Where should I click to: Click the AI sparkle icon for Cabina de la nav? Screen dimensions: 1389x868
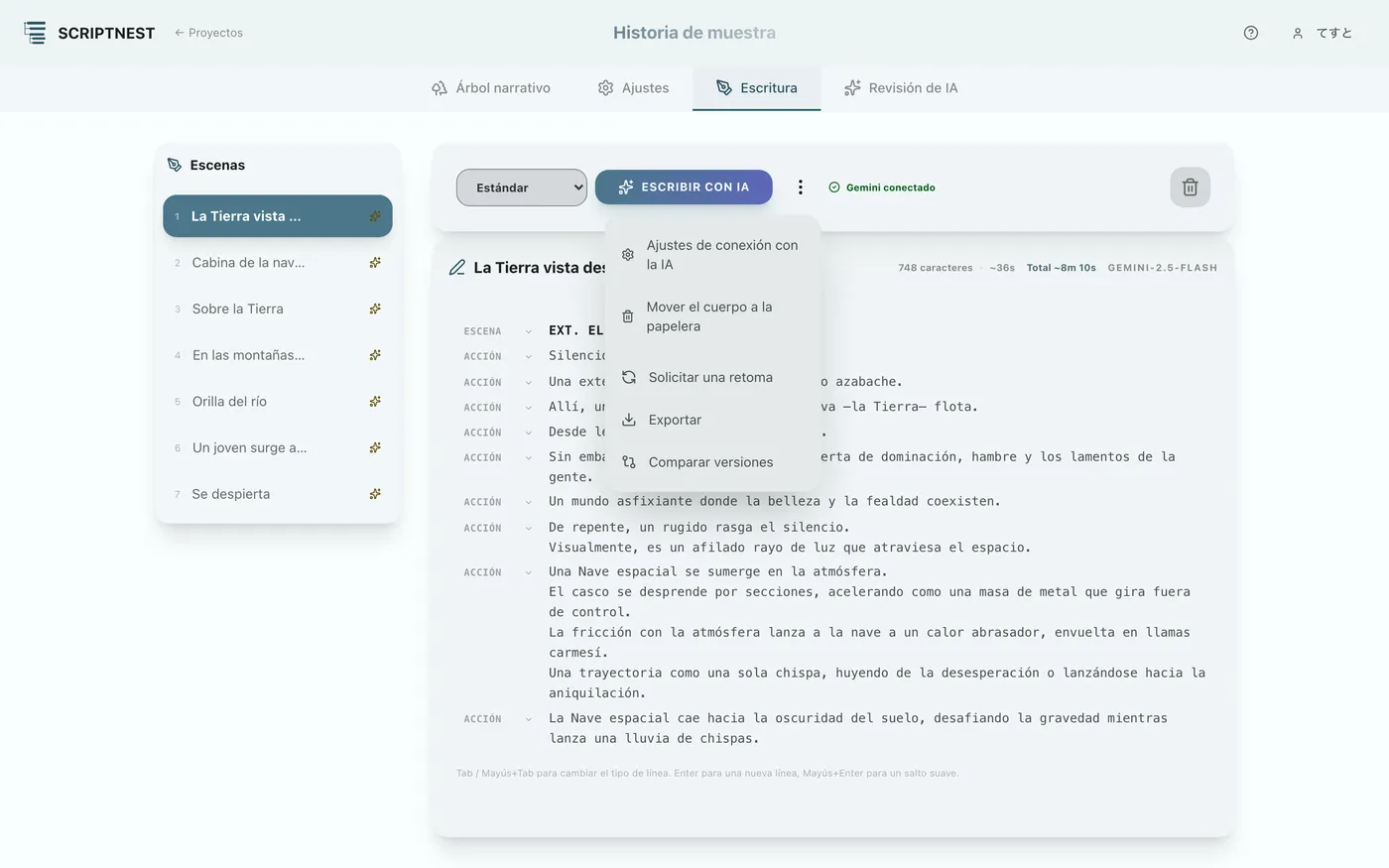pyautogui.click(x=375, y=263)
